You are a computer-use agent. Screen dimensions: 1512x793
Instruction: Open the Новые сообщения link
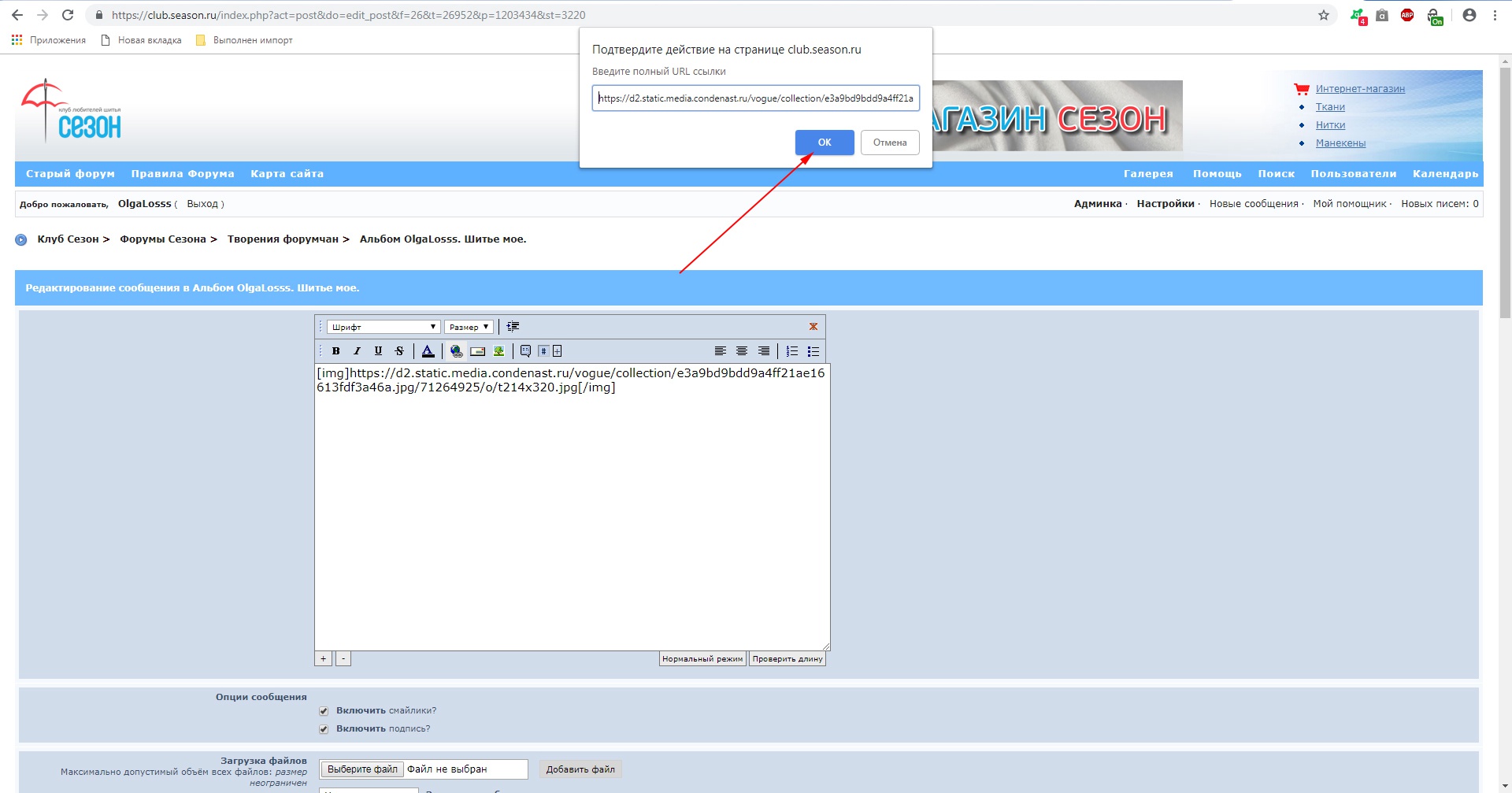1254,204
